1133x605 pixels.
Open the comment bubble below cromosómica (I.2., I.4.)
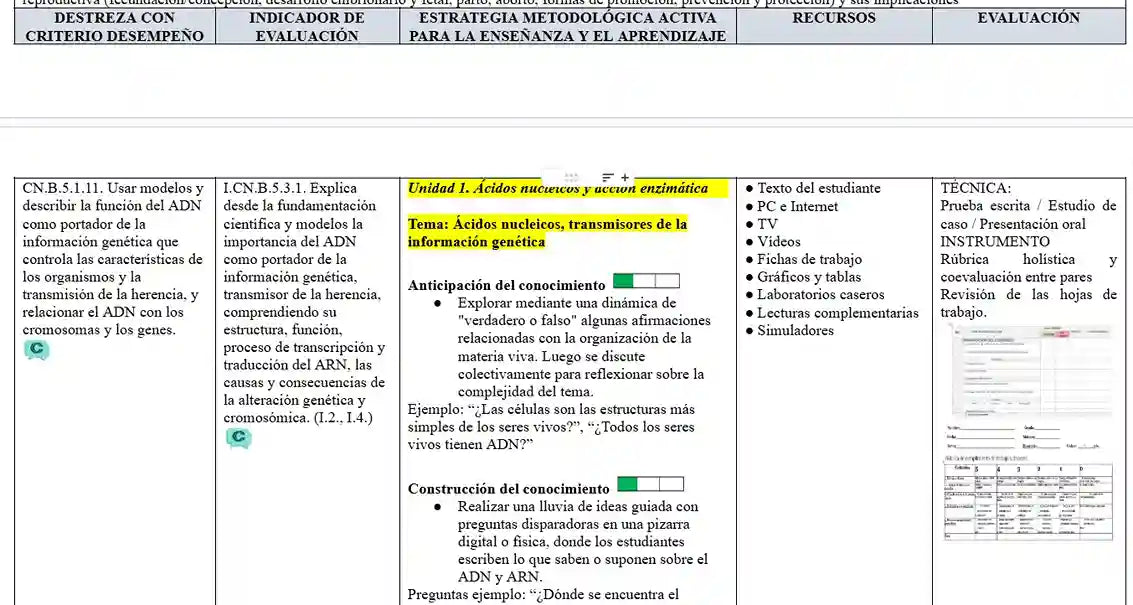pyautogui.click(x=238, y=438)
